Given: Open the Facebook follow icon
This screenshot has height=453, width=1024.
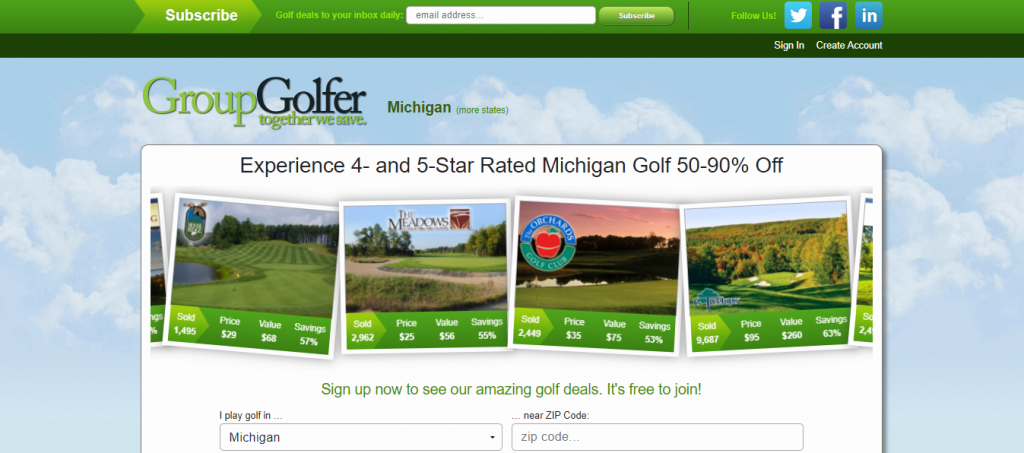Looking at the screenshot, I should point(833,15).
